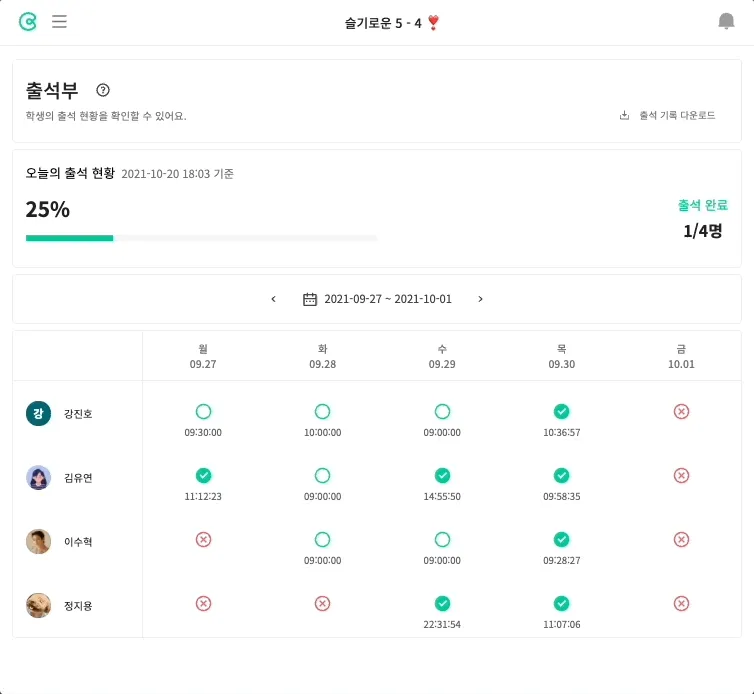
Task: Click 정지용's profile avatar thumbnail
Action: [38, 605]
